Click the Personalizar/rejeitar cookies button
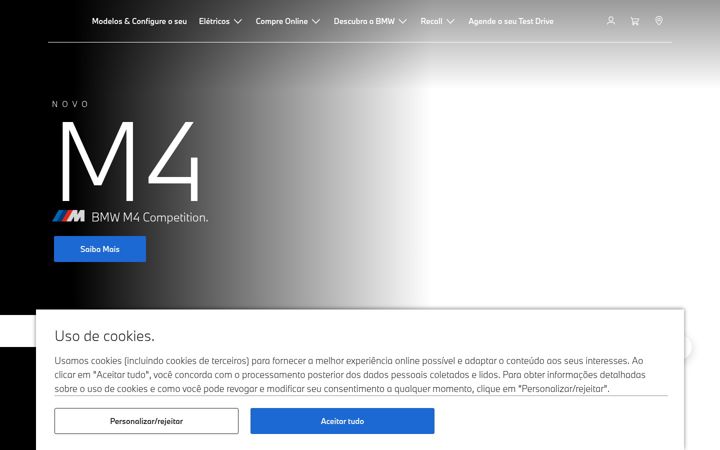The width and height of the screenshot is (720, 450). point(146,421)
